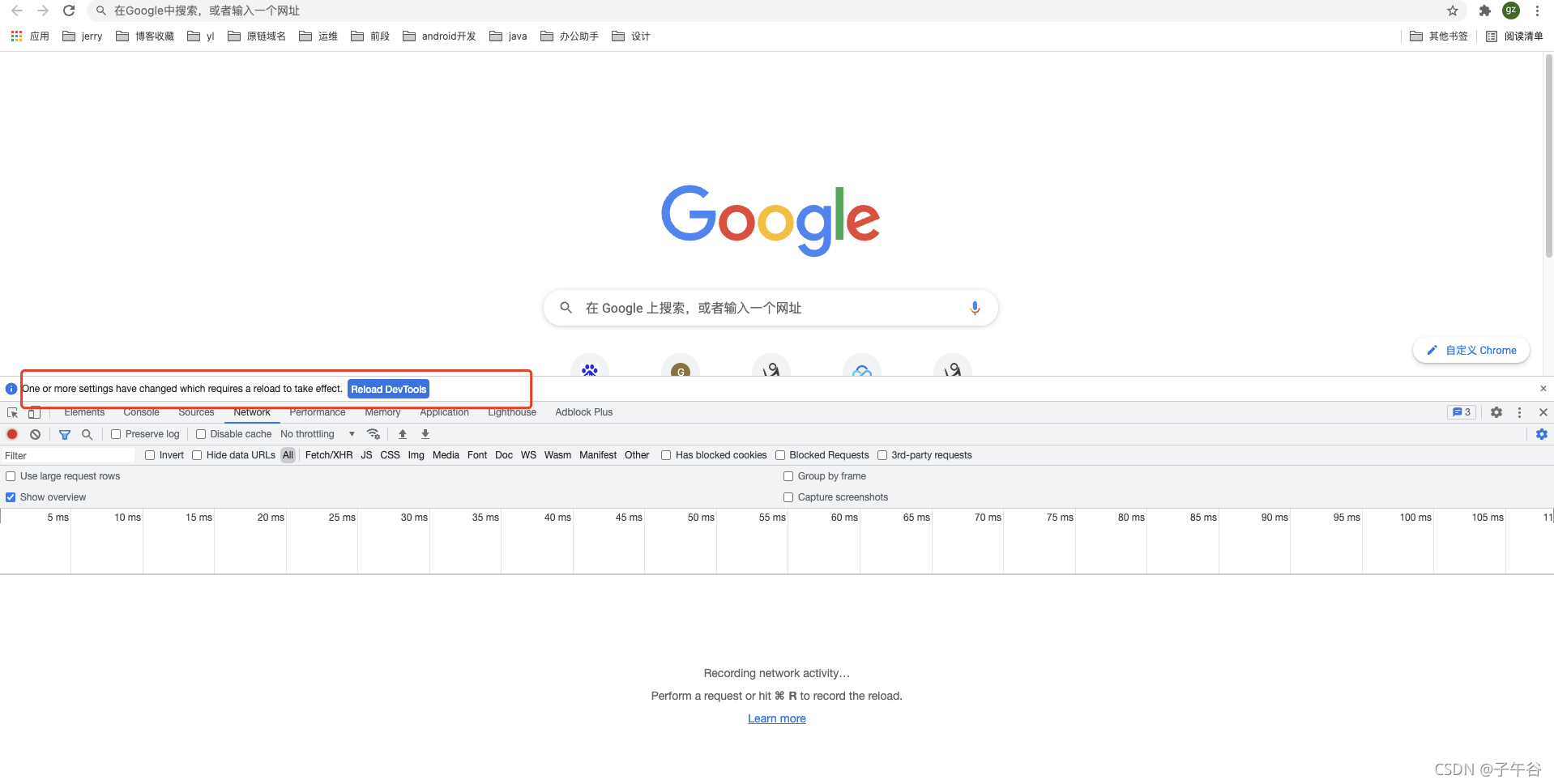Image resolution: width=1554 pixels, height=784 pixels.
Task: Switch to the Console tab
Action: [x=141, y=412]
